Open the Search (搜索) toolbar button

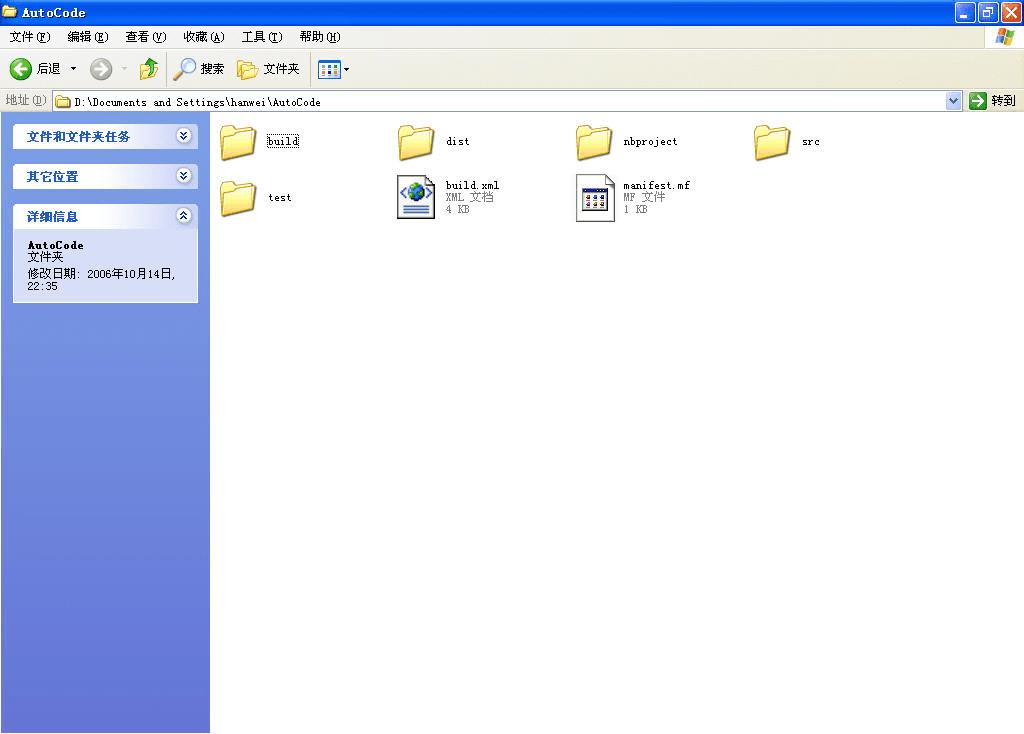point(199,69)
